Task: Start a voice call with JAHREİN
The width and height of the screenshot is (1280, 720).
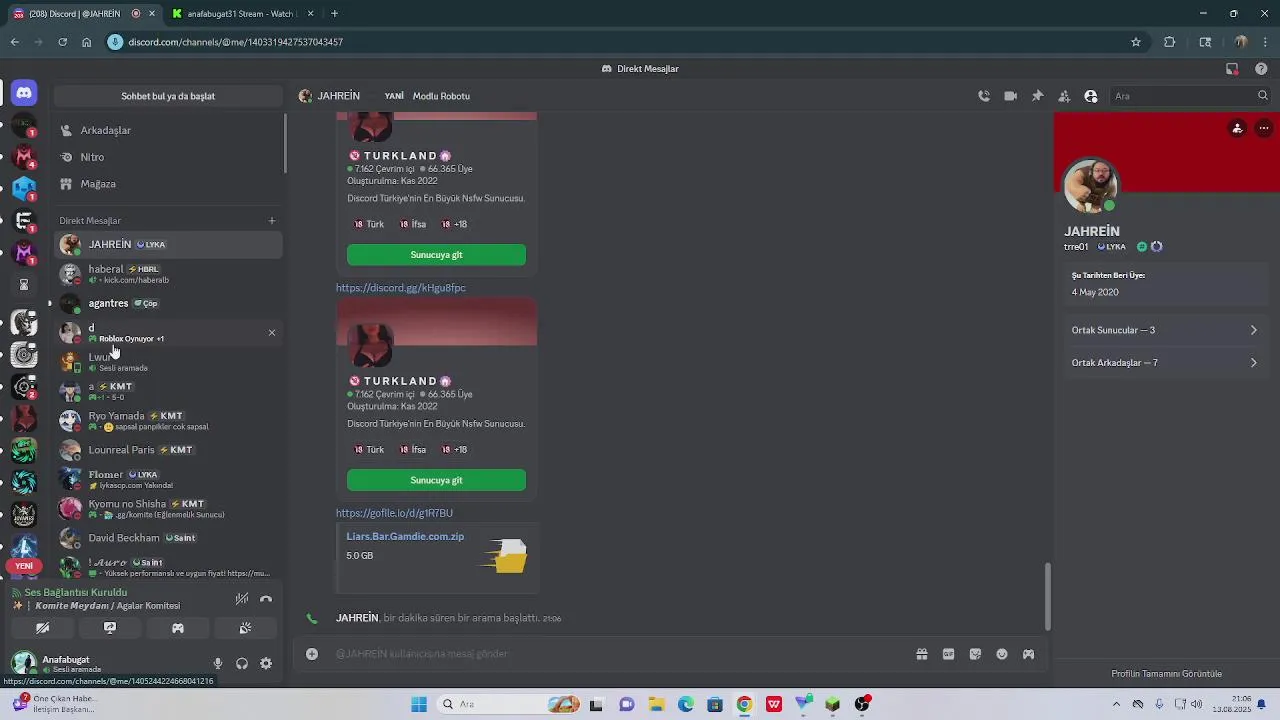Action: tap(984, 96)
